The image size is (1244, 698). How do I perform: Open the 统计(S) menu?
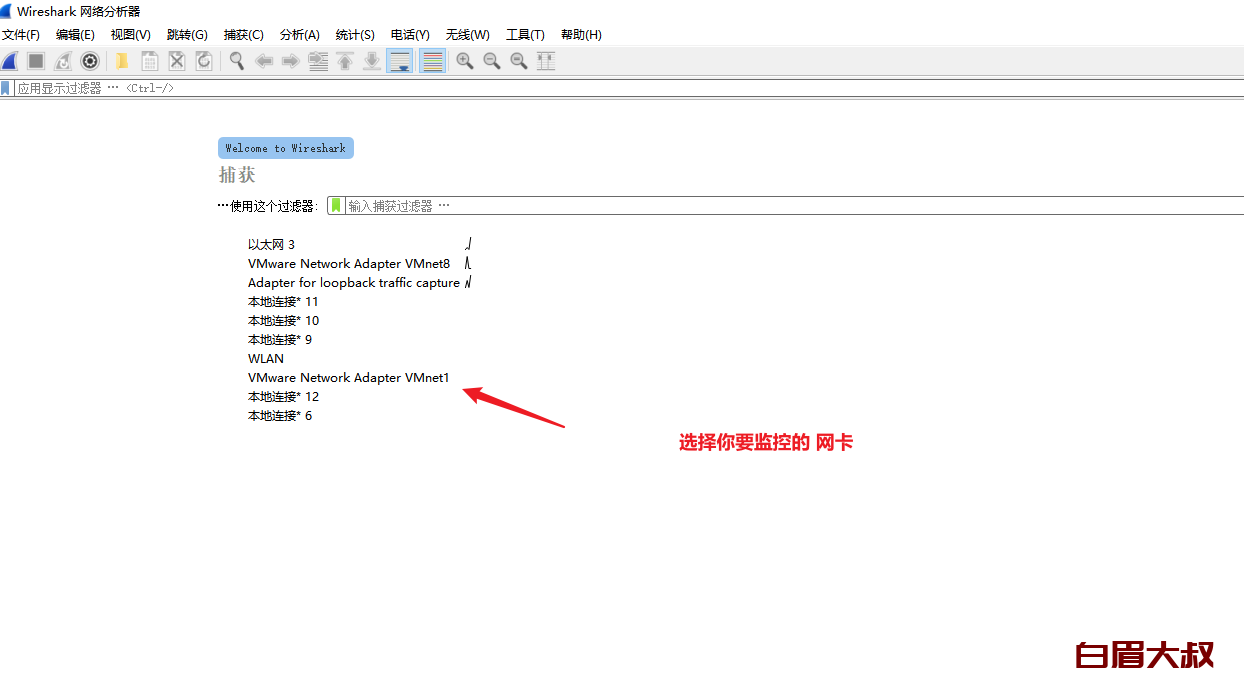pyautogui.click(x=355, y=35)
